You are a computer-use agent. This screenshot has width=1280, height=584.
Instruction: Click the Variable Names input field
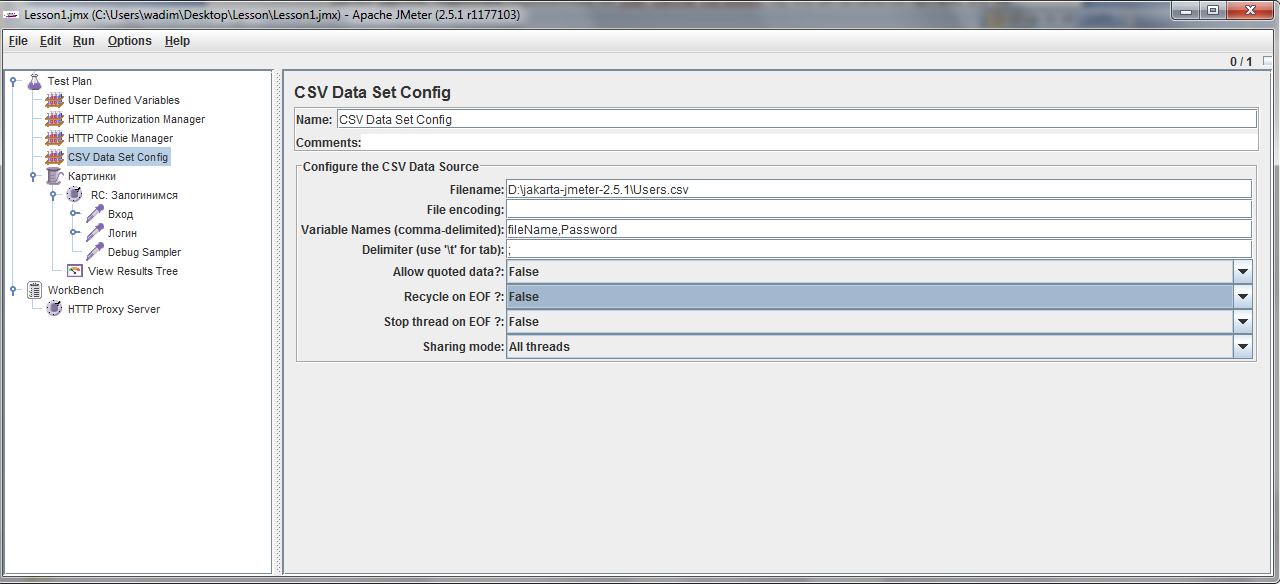(879, 229)
